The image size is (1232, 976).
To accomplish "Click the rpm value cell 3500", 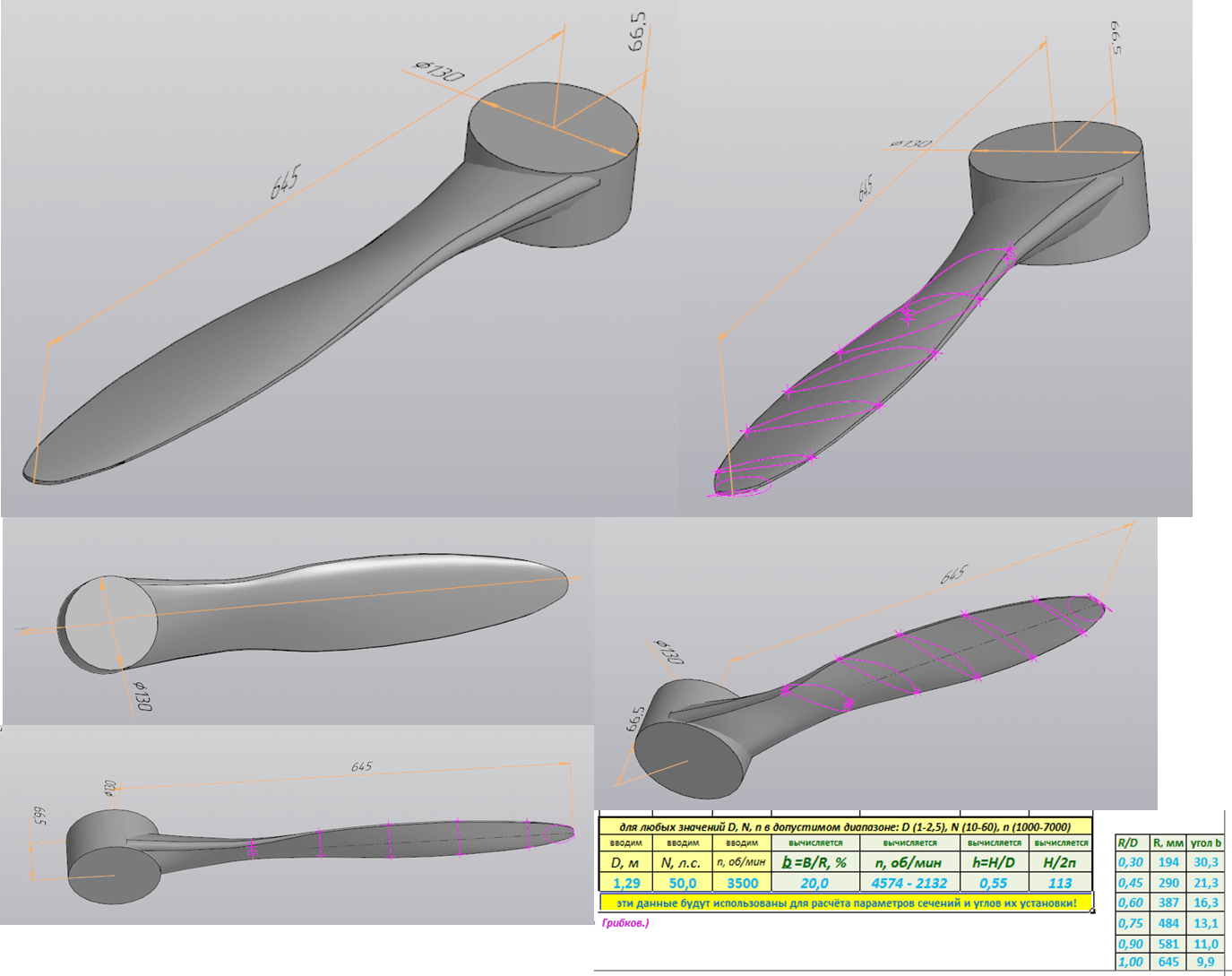I will pyautogui.click(x=742, y=883).
